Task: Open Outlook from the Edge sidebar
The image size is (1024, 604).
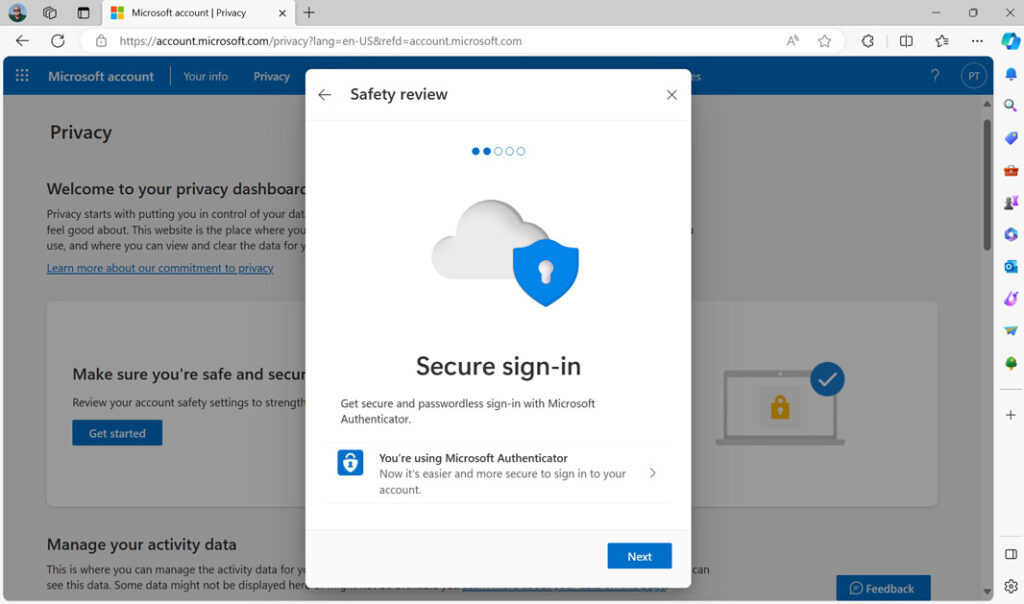Action: point(1011,266)
